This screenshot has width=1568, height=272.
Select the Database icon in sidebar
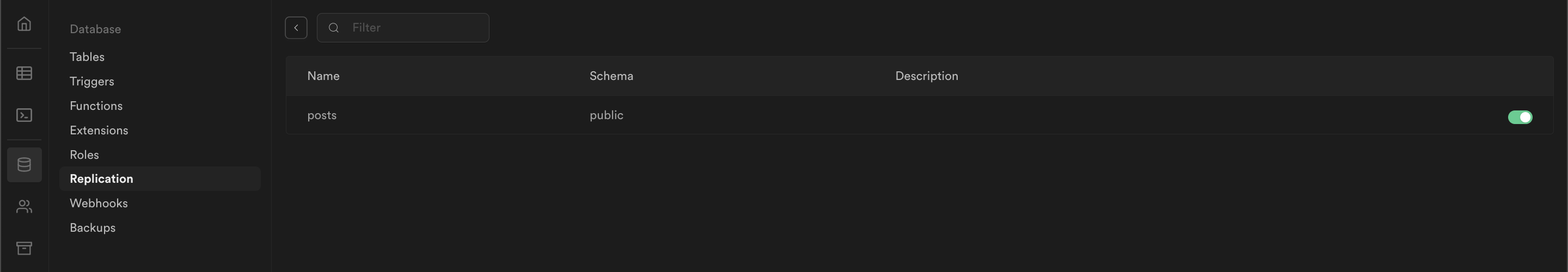(24, 164)
